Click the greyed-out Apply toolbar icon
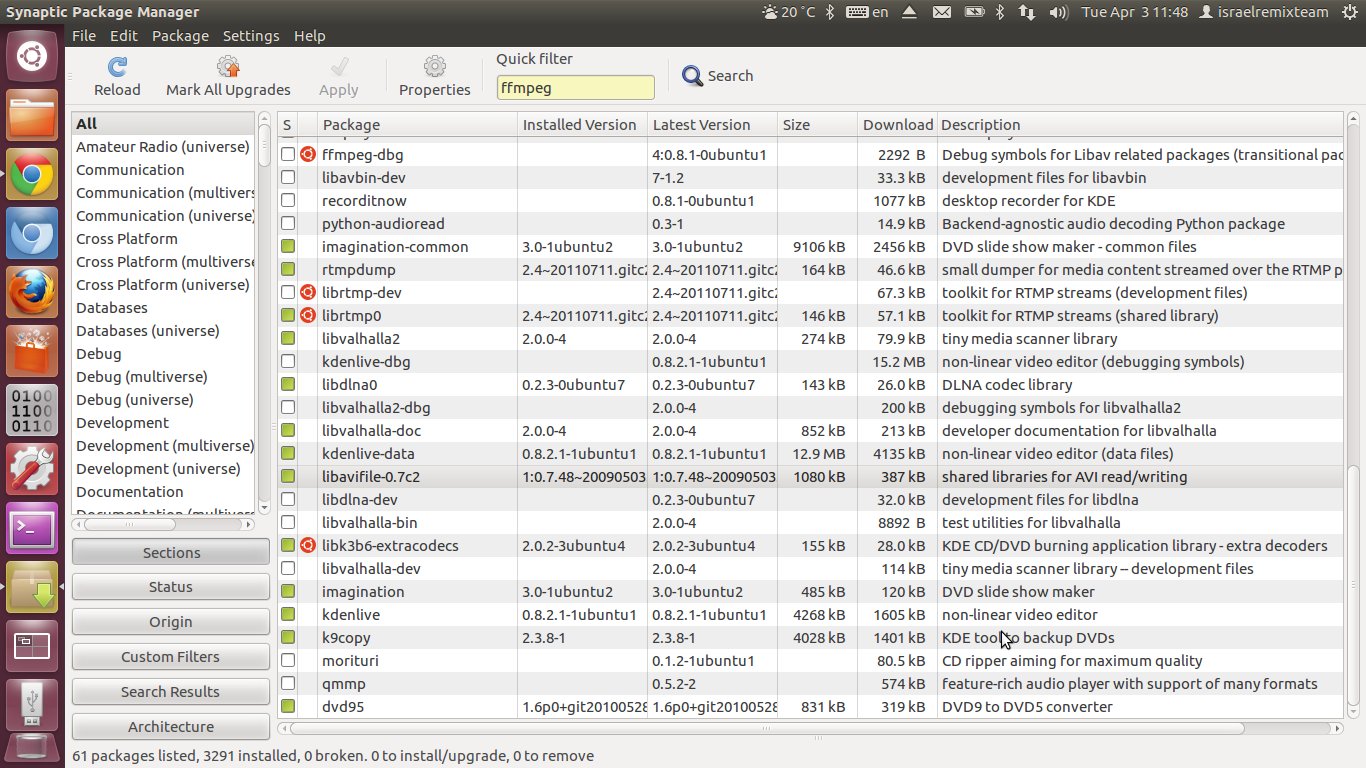 339,67
